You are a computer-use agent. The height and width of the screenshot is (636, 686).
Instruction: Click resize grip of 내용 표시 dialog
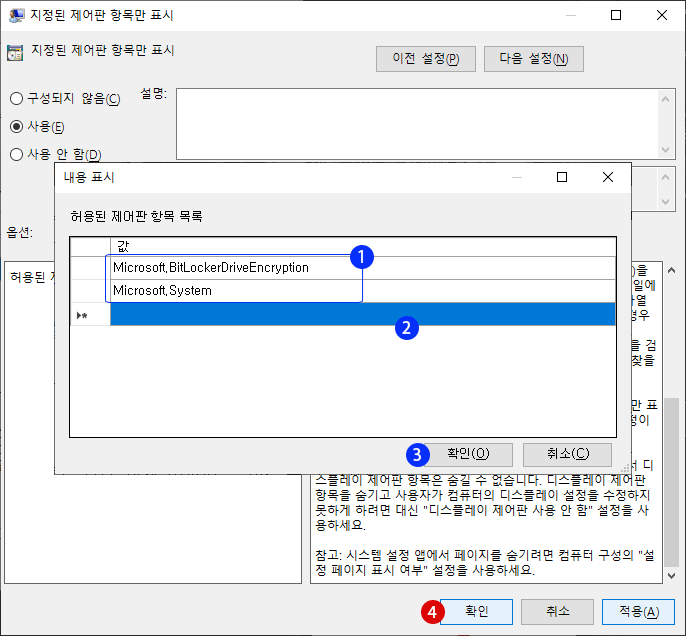coord(626,468)
